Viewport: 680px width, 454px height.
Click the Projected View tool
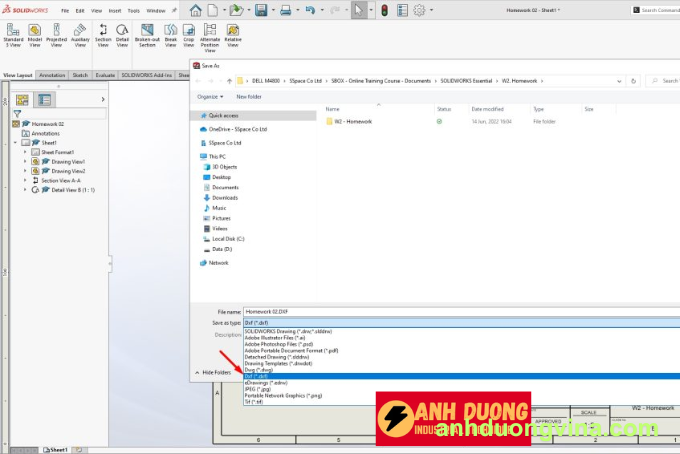(57, 36)
